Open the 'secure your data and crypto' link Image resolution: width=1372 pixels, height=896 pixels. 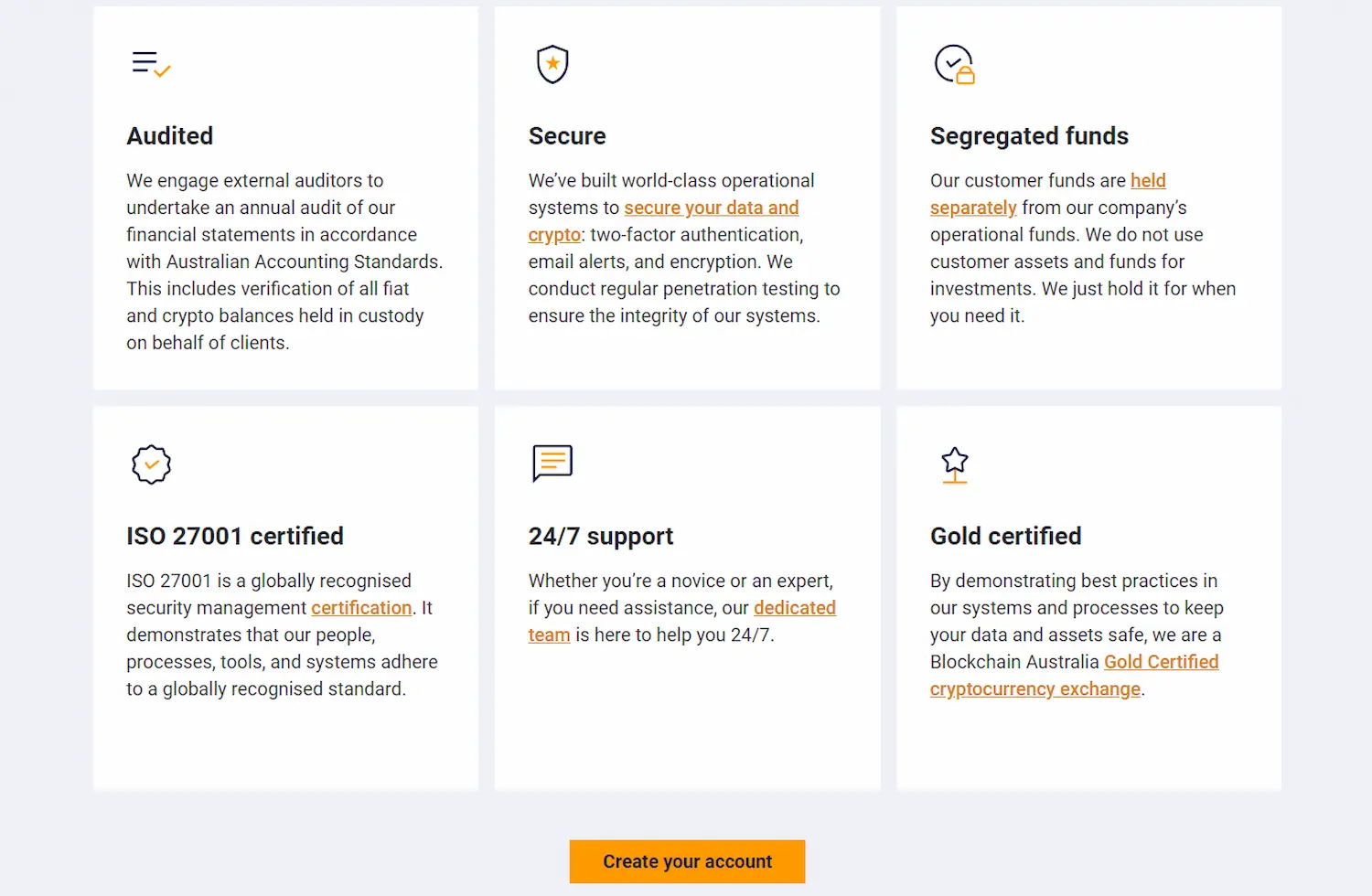point(711,208)
